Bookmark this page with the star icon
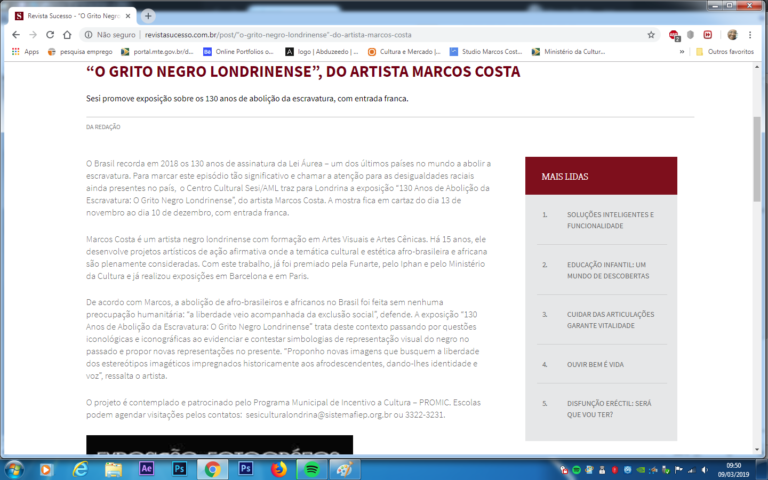768x480 pixels. tap(651, 34)
